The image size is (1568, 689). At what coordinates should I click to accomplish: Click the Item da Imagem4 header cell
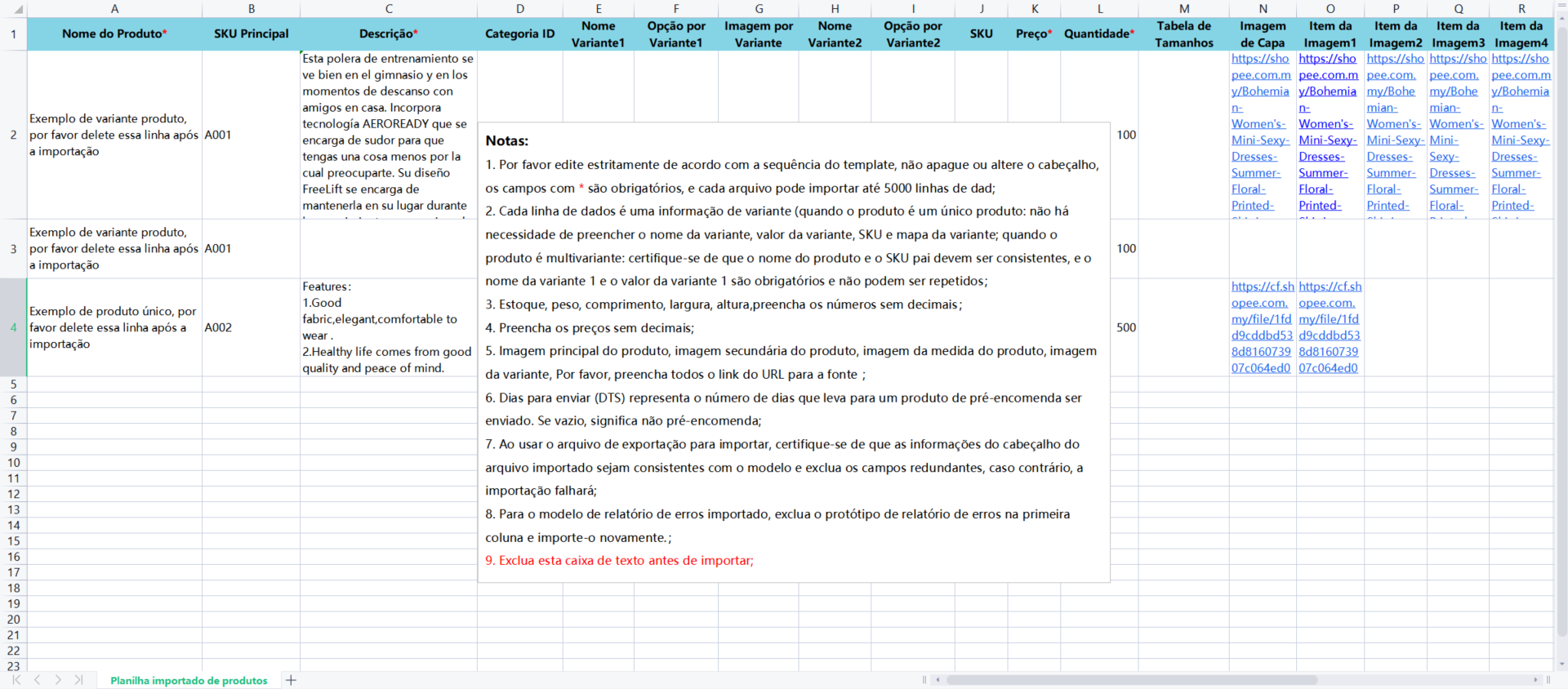[x=1521, y=34]
